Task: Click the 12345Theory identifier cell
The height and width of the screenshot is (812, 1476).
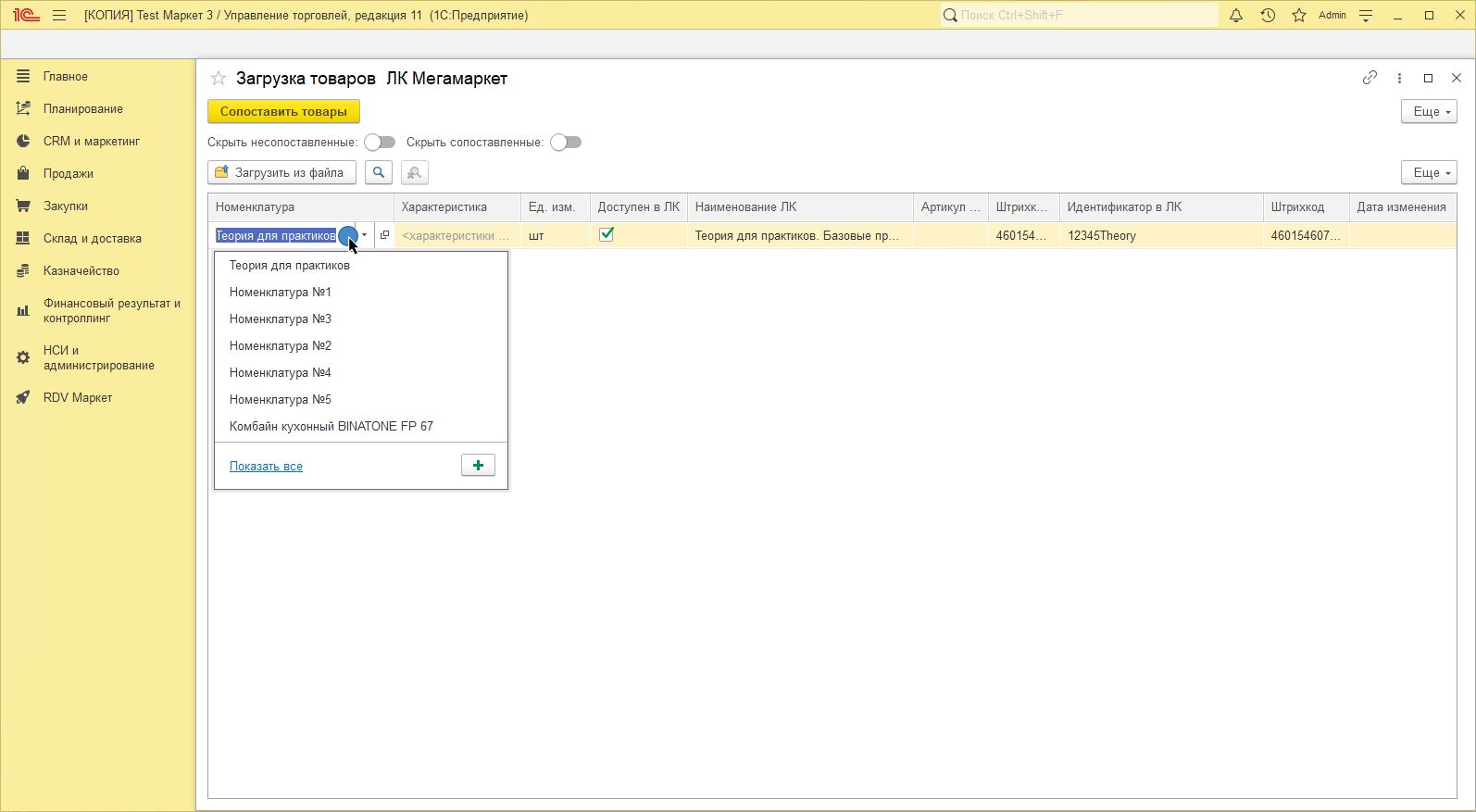Action: click(1161, 235)
